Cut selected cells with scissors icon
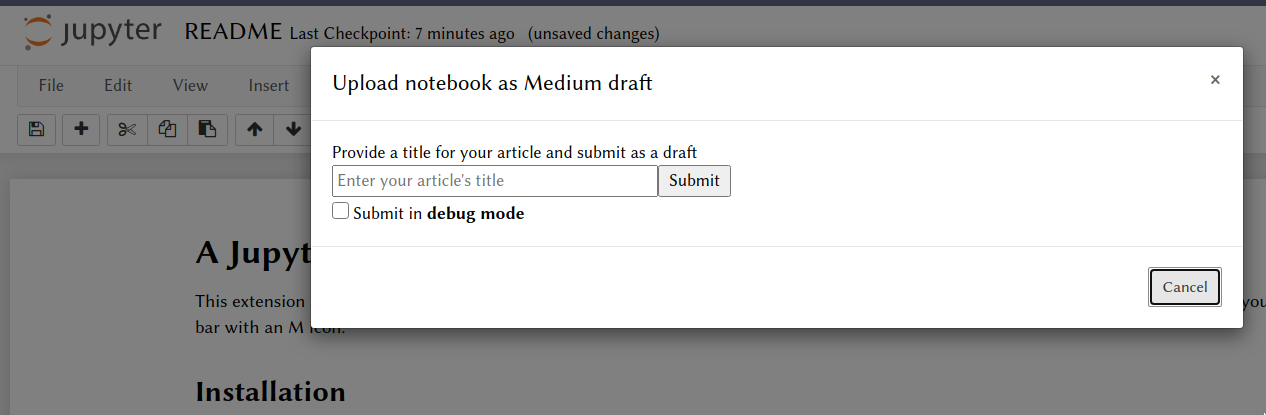The width and height of the screenshot is (1266, 415). point(127,129)
